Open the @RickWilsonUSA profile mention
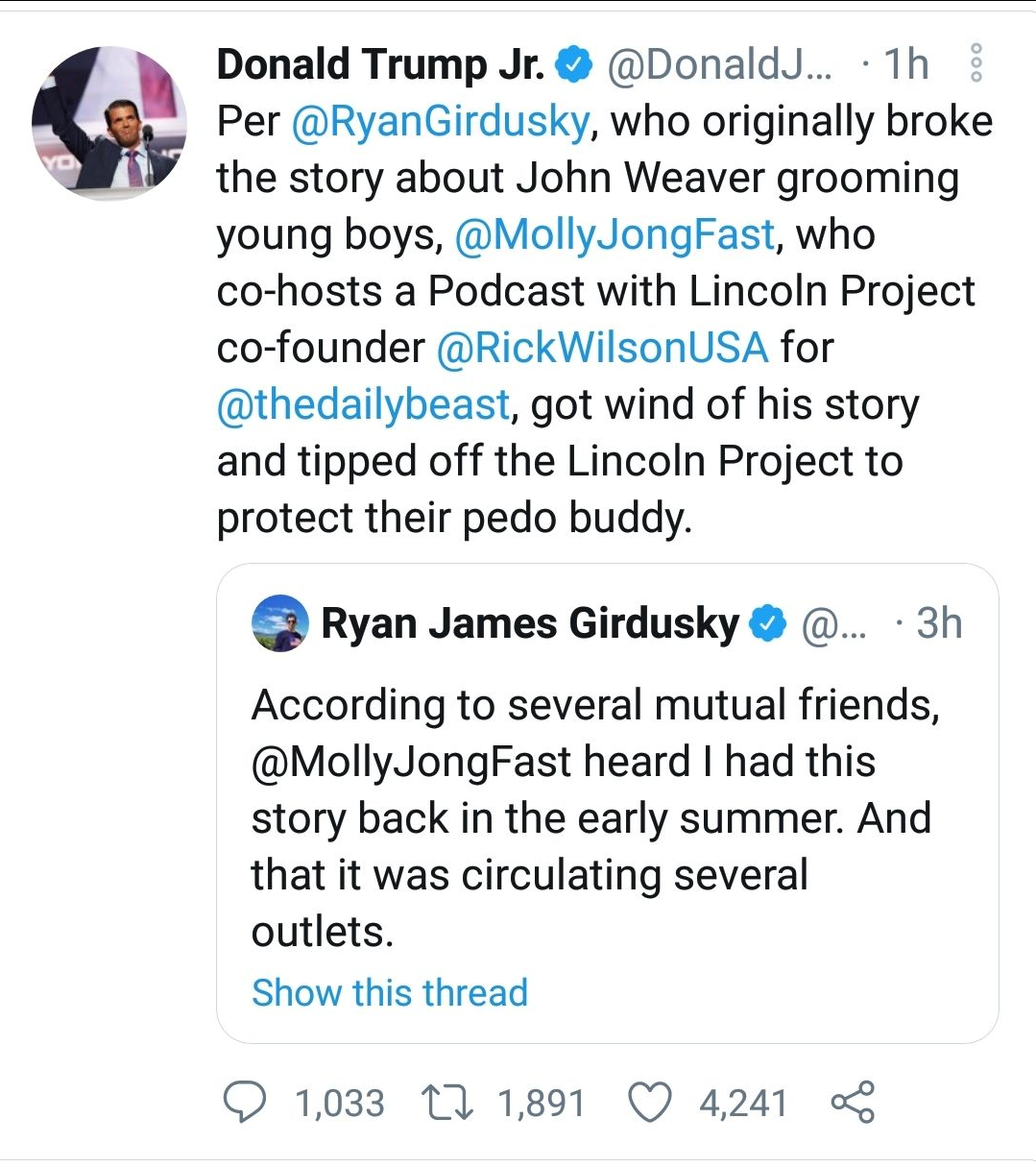1036x1167 pixels. (x=602, y=348)
